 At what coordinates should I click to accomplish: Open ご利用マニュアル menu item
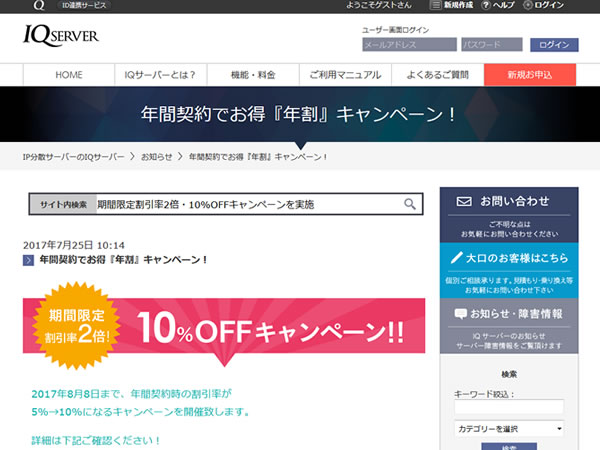click(x=345, y=75)
